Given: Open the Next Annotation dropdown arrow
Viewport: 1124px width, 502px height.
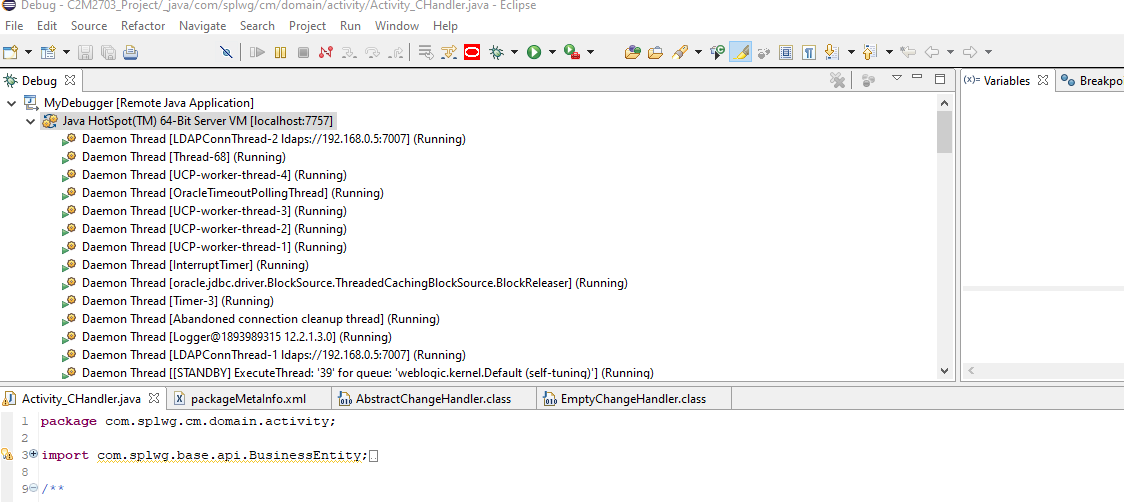Looking at the screenshot, I should [851, 52].
